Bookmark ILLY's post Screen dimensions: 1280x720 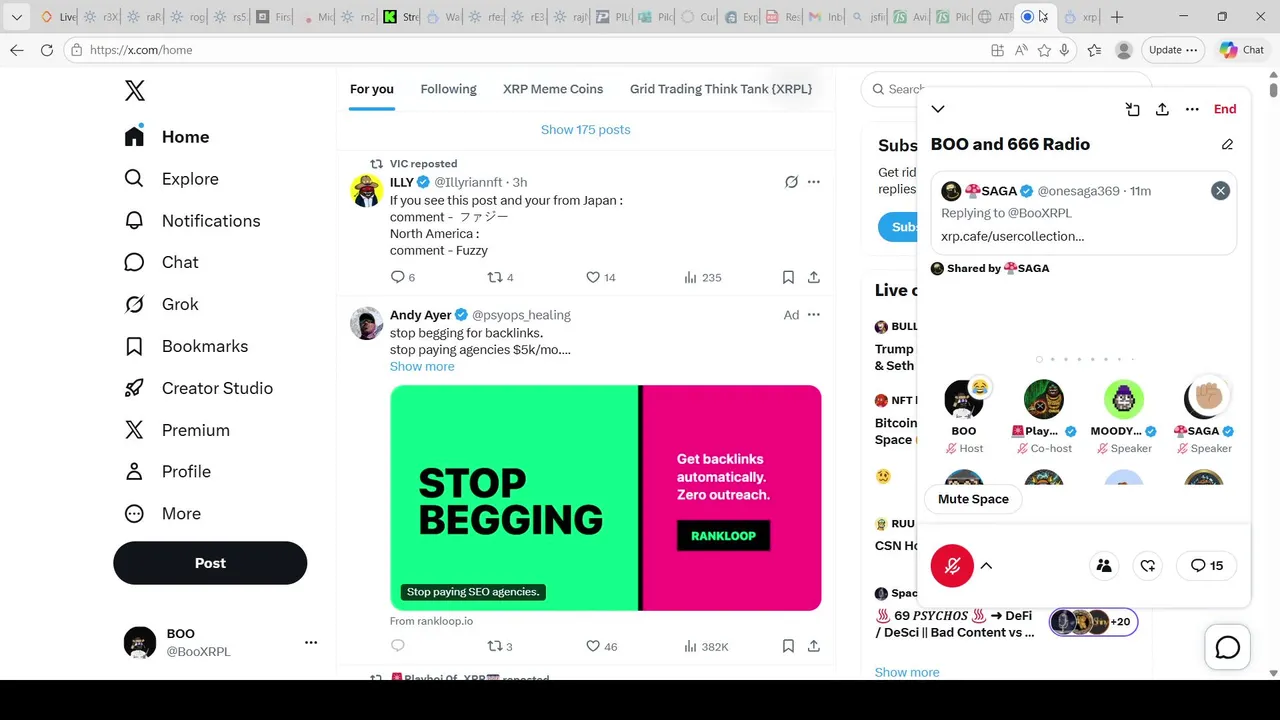(788, 277)
